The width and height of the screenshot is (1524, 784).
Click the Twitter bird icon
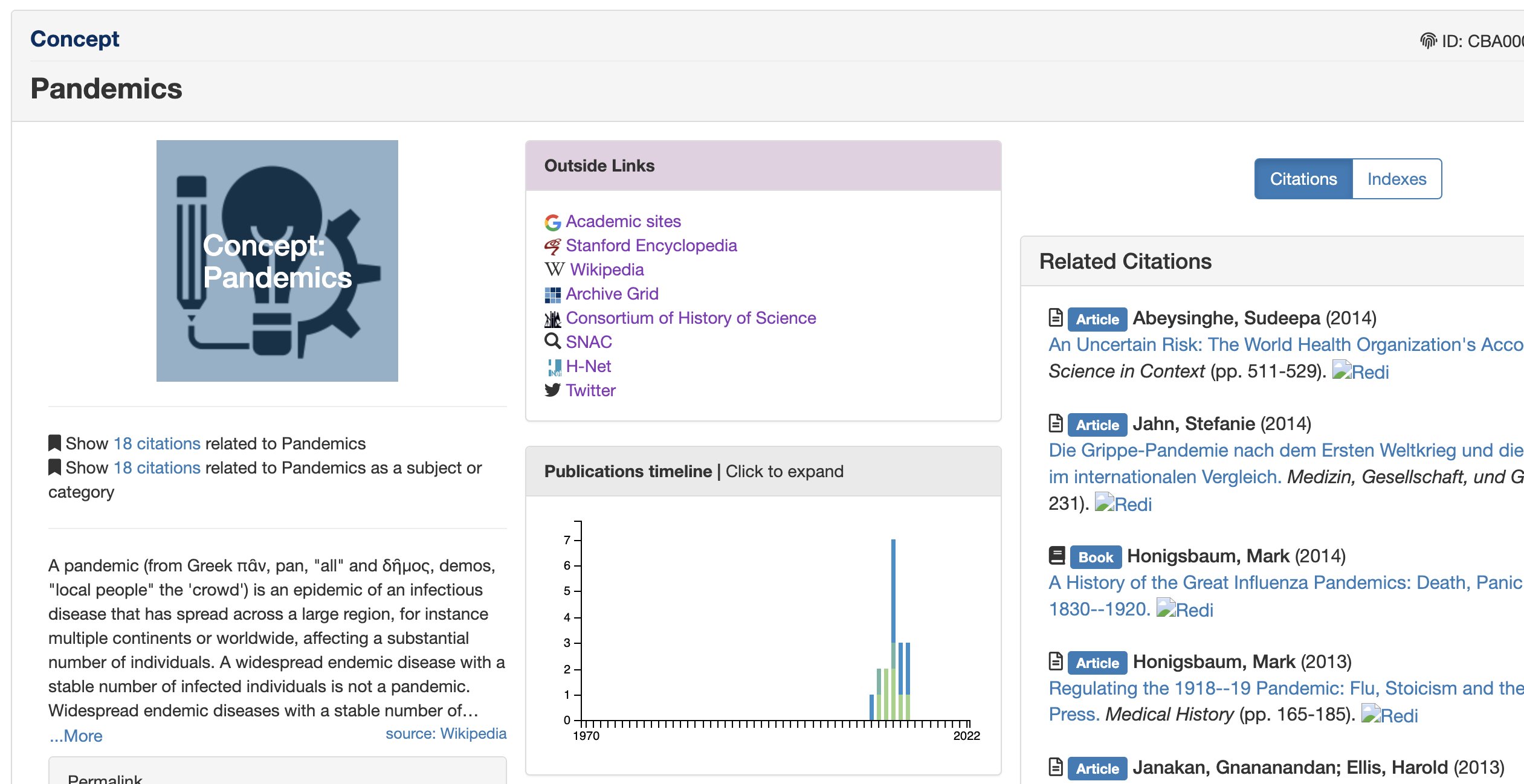click(x=552, y=390)
